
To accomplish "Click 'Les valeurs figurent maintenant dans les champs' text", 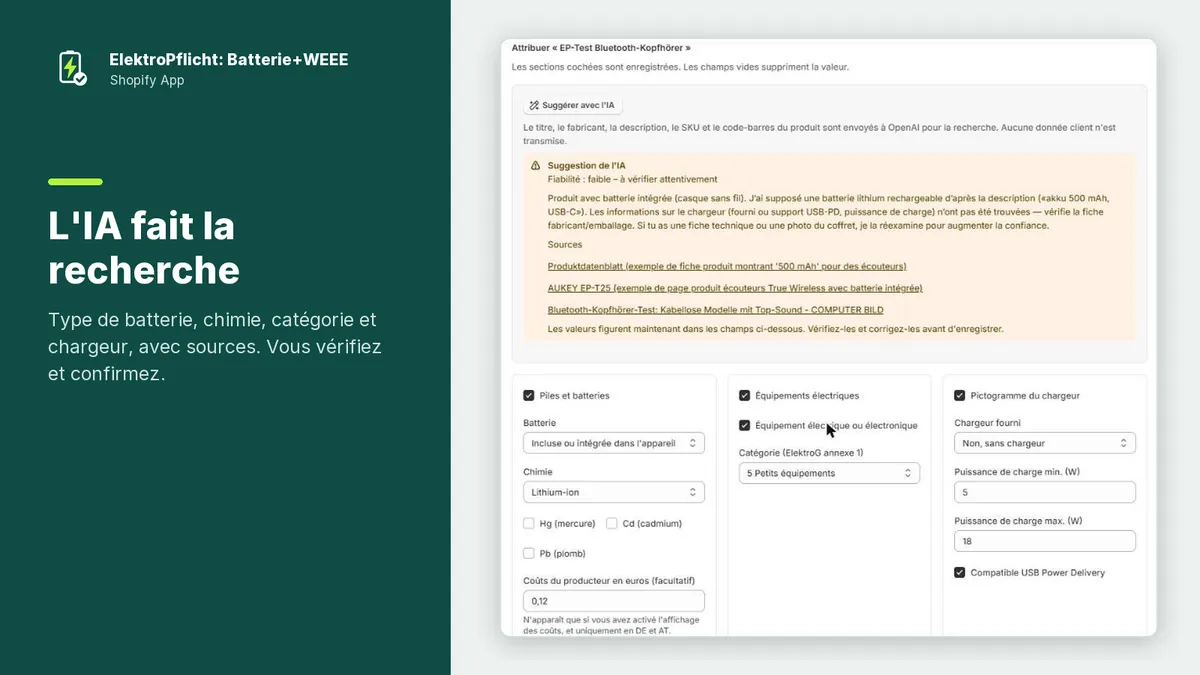I will [775, 329].
